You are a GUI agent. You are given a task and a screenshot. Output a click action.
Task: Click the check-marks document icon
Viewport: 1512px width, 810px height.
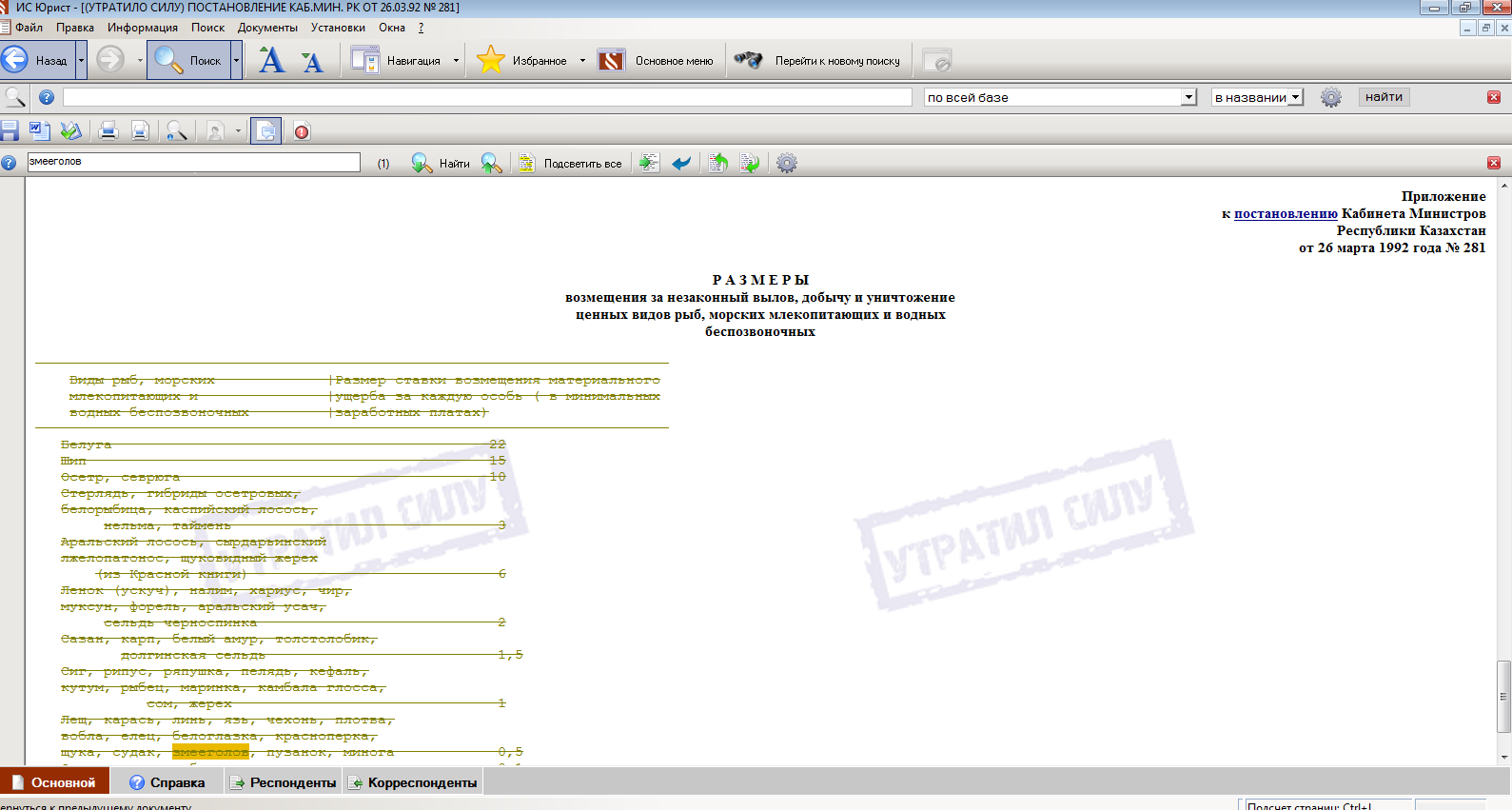click(70, 130)
